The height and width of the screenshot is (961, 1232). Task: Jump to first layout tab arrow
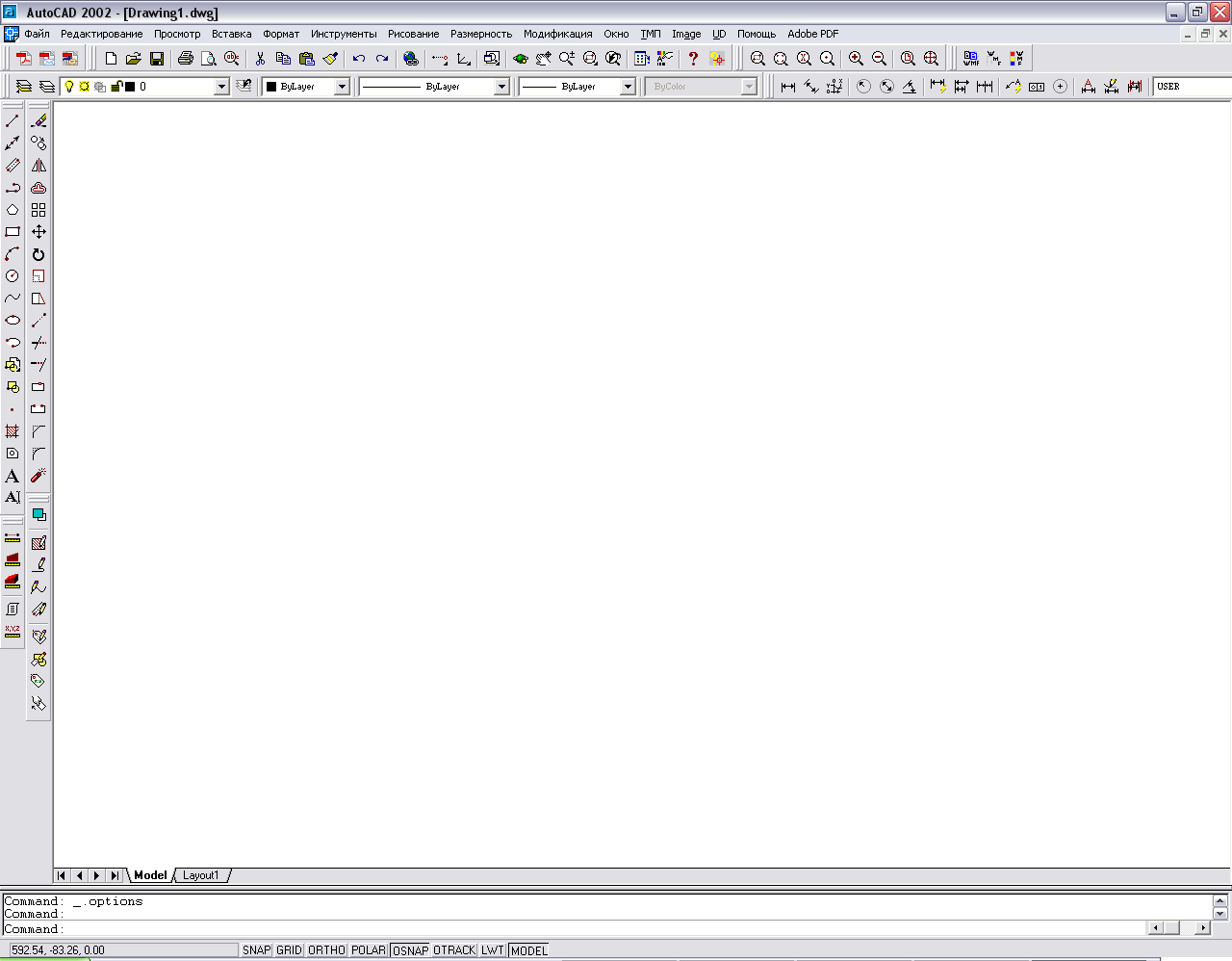coord(62,875)
